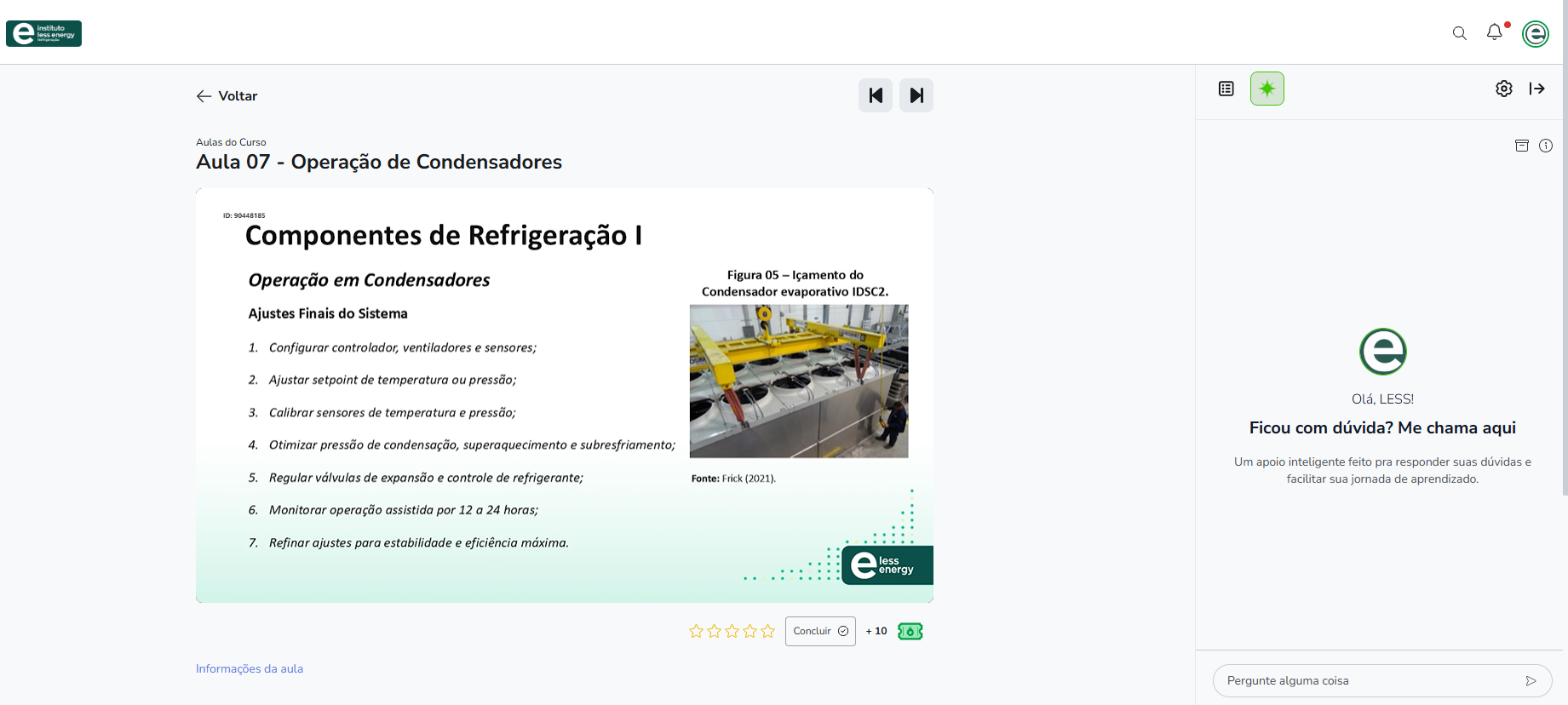The image size is (1568, 705).
Task: Rate the lesson one star
Action: pyautogui.click(x=696, y=631)
